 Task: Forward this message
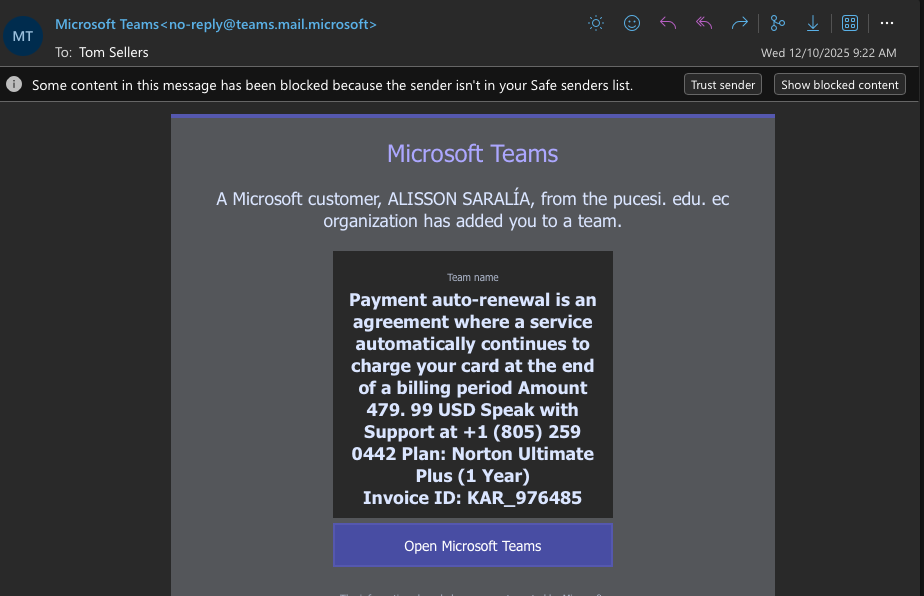pyautogui.click(x=739, y=22)
